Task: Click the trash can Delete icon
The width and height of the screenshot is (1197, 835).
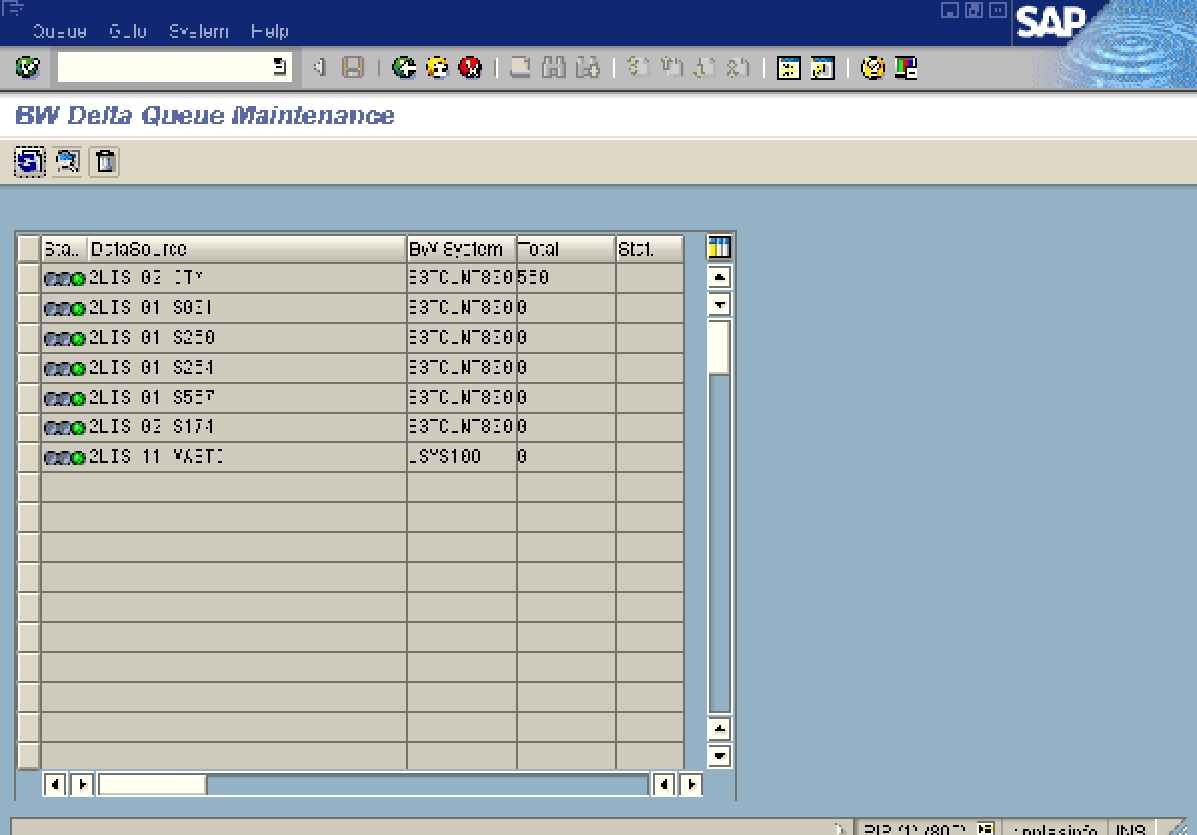Action: pyautogui.click(x=105, y=161)
